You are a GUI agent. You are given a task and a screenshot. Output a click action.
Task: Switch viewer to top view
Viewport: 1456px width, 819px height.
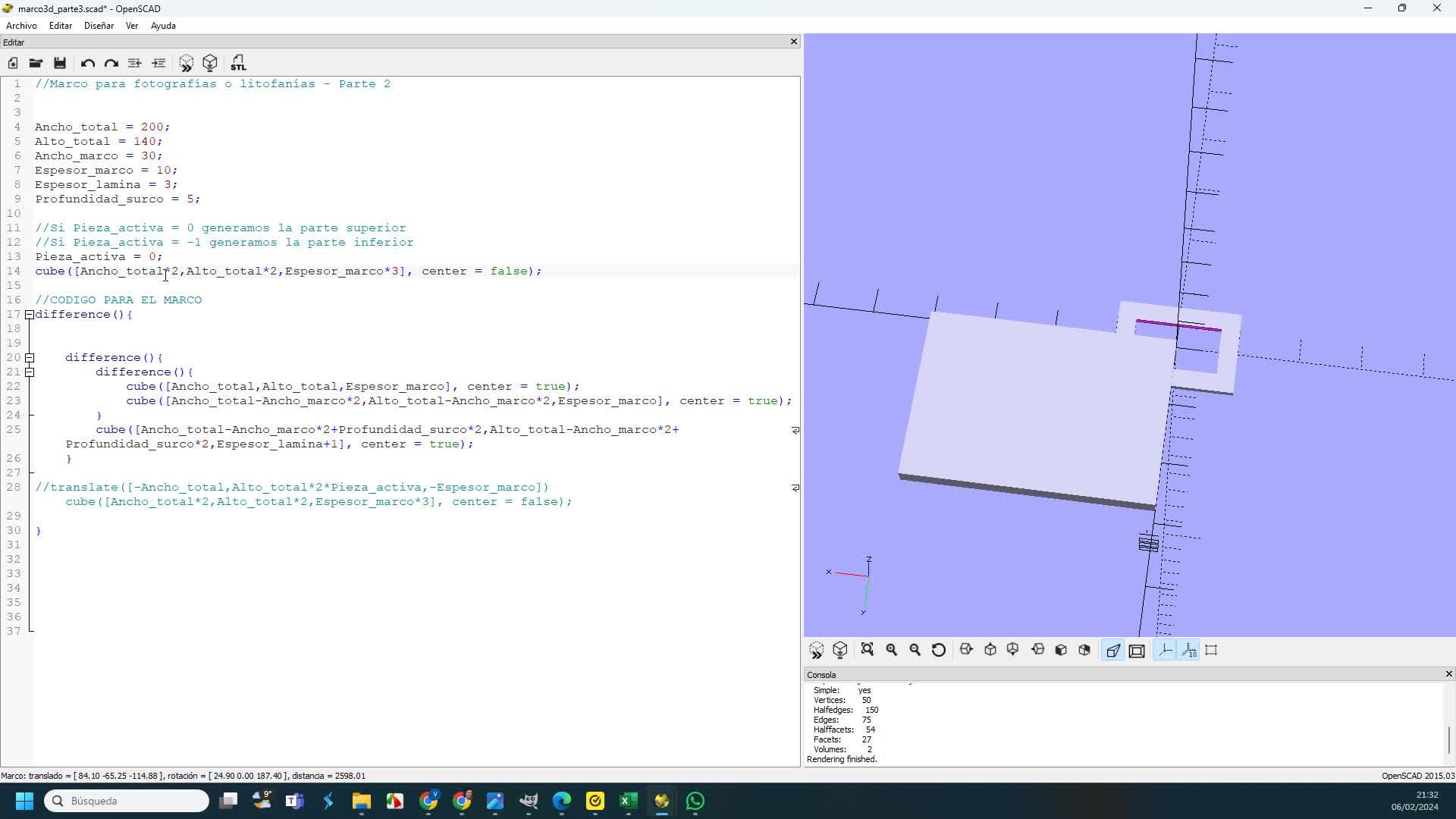click(990, 650)
